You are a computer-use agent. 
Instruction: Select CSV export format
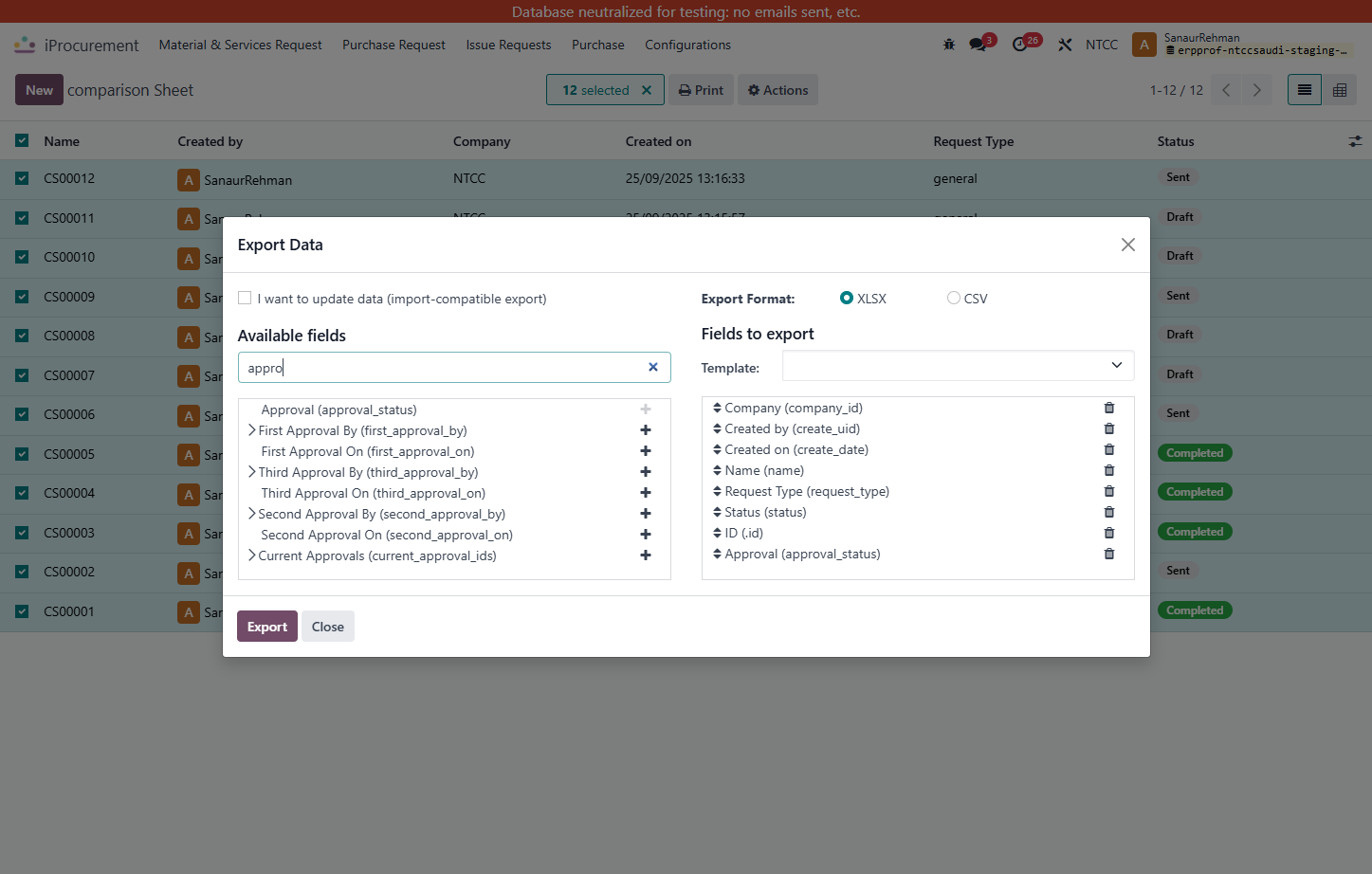tap(954, 298)
